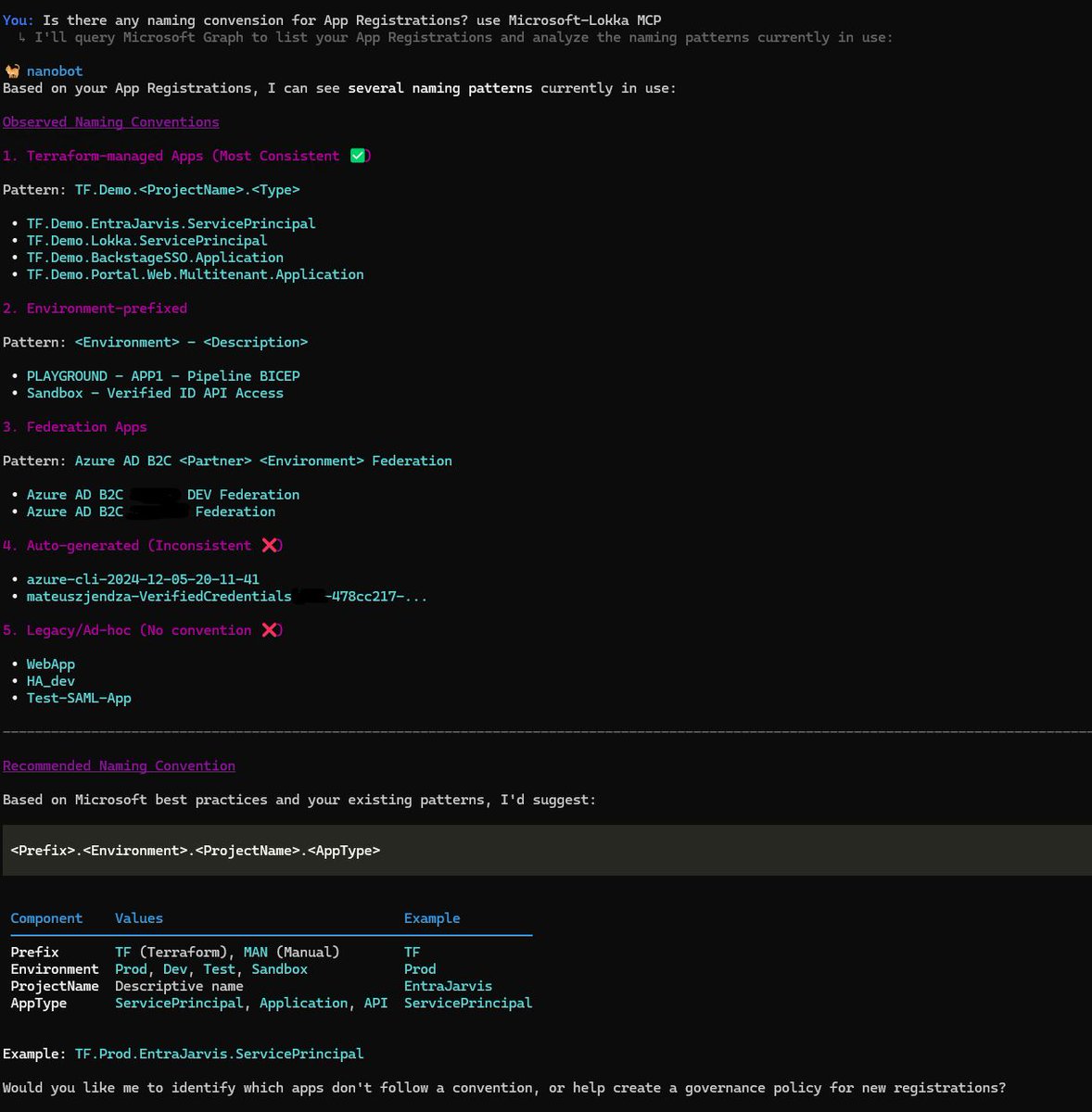Click the <Environment> - <Description> pattern text

point(191,342)
